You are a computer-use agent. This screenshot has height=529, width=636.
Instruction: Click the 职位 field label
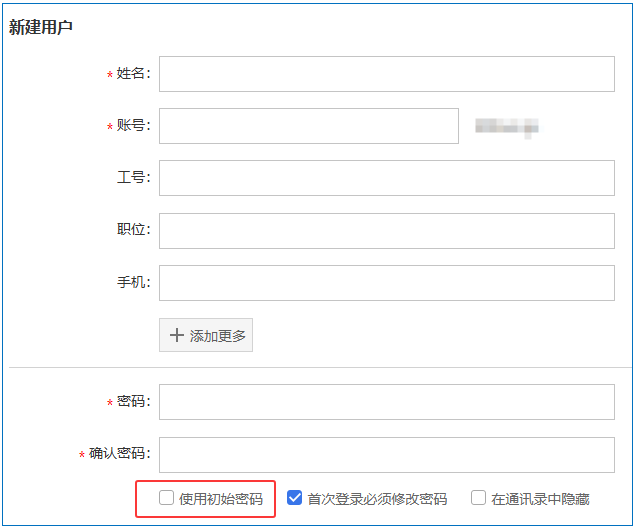[x=132, y=230]
